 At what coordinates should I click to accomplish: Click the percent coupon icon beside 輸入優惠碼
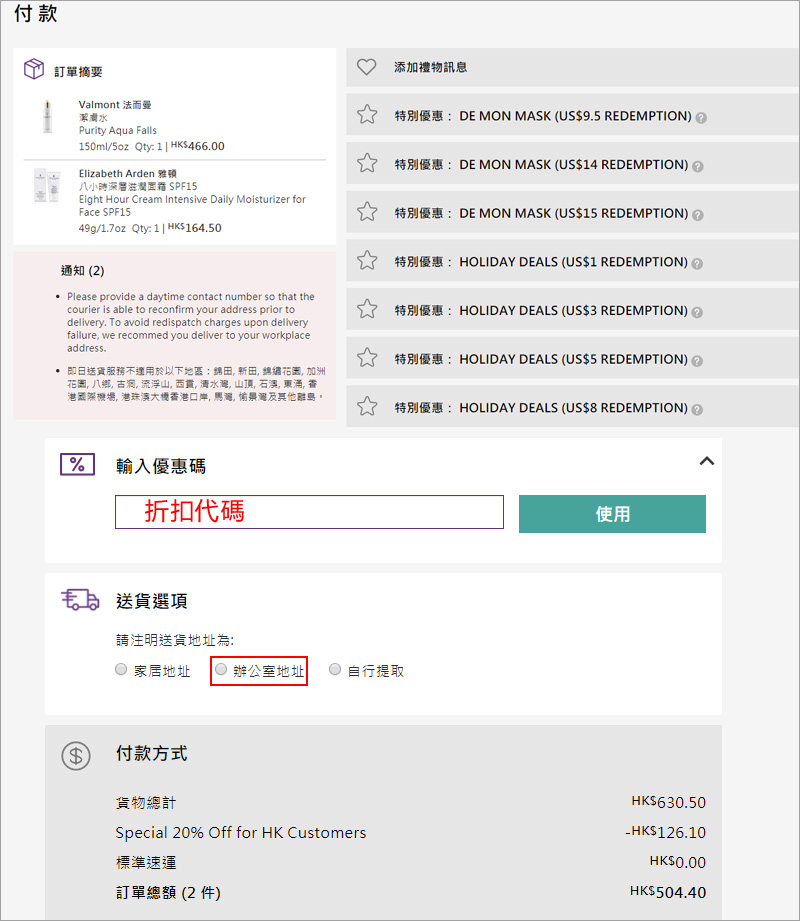pyautogui.click(x=78, y=465)
